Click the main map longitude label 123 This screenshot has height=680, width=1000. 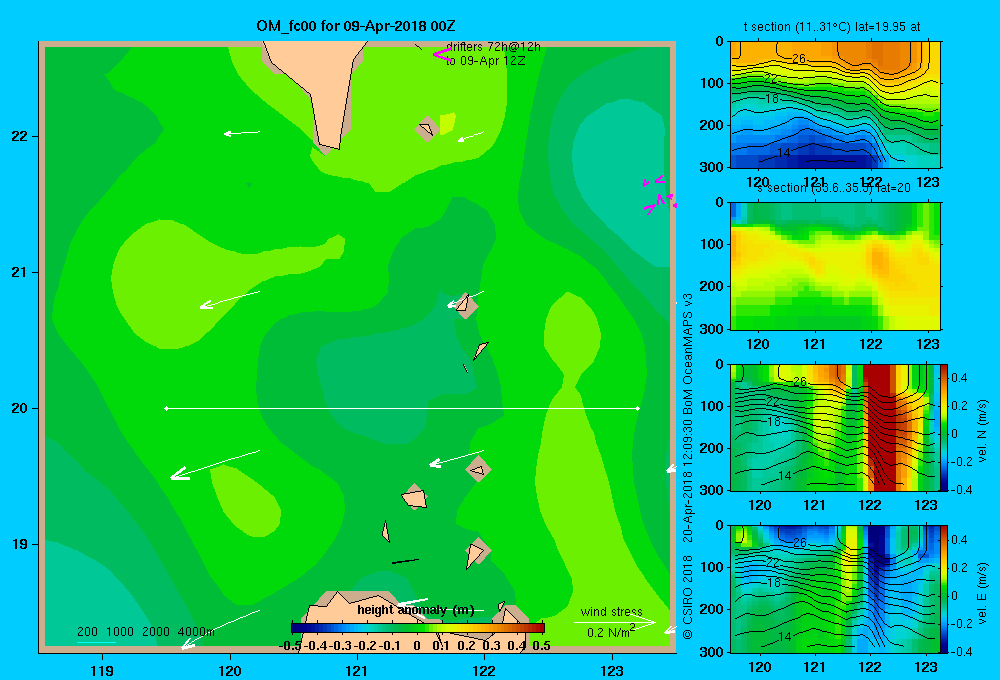click(x=612, y=670)
